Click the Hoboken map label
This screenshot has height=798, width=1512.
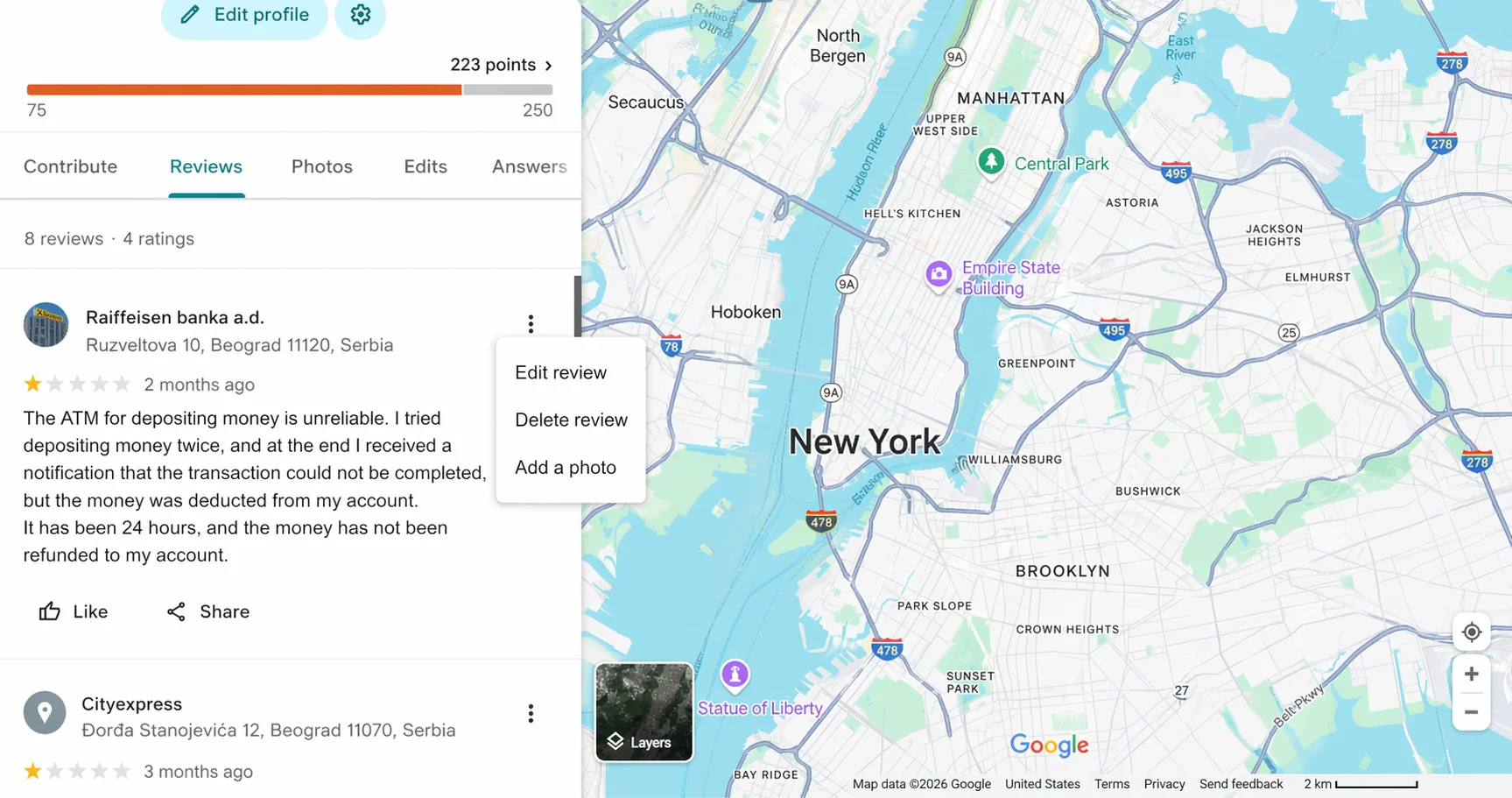point(746,312)
